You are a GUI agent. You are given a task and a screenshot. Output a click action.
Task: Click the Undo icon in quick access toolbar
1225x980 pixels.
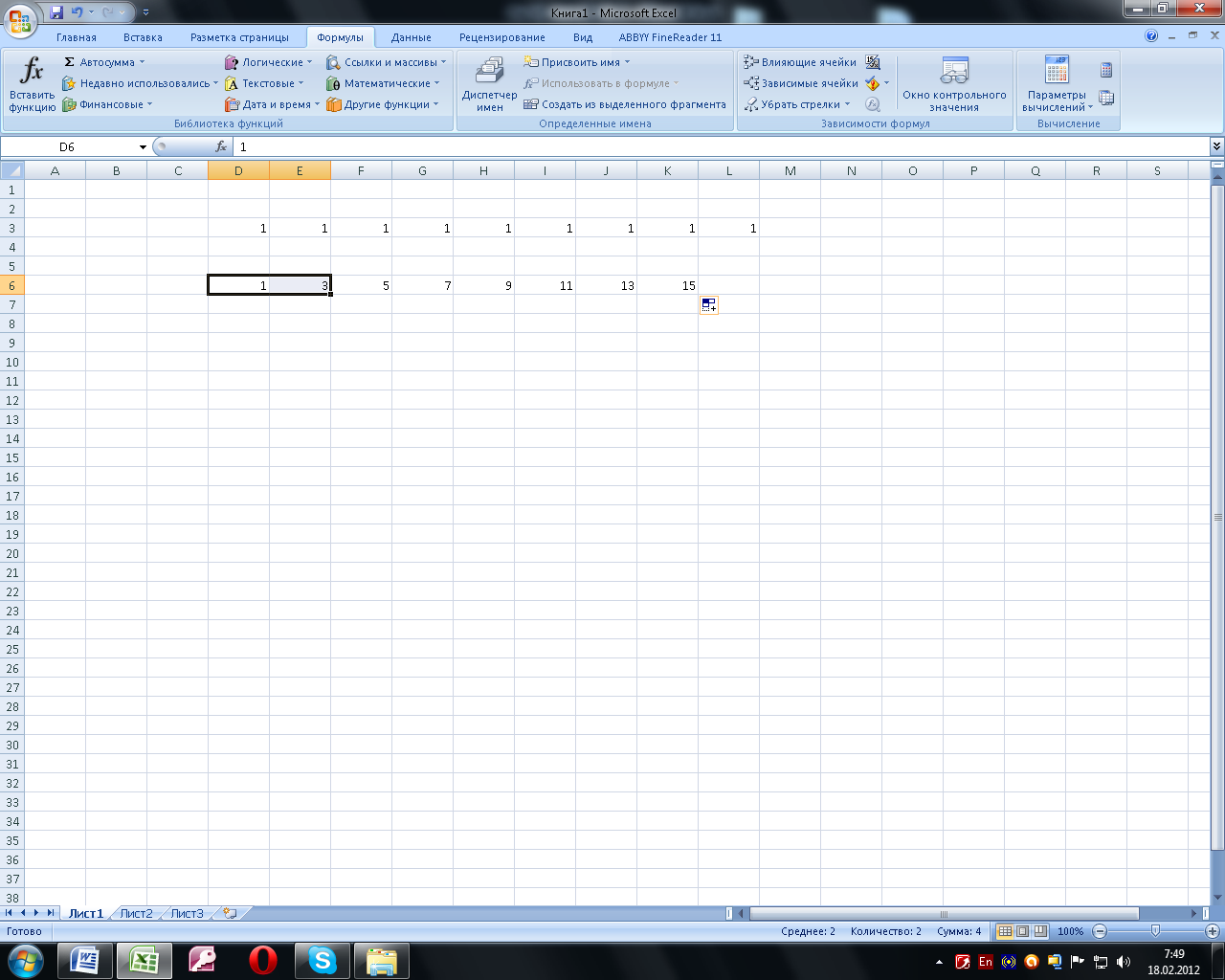click(77, 12)
